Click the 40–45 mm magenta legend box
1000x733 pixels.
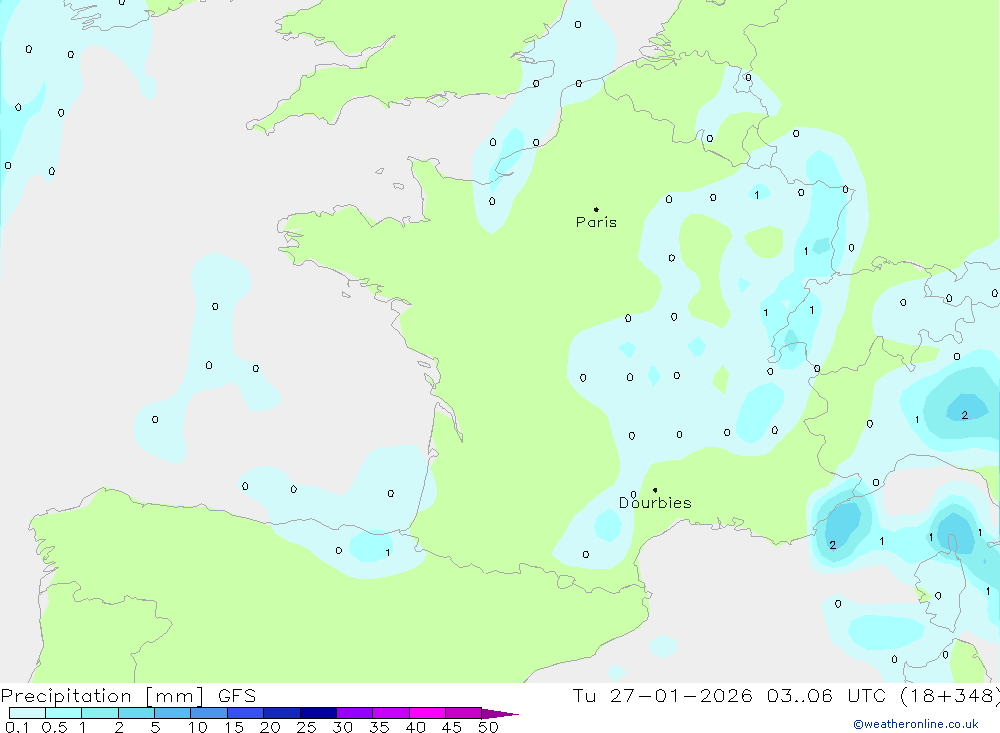[x=427, y=713]
